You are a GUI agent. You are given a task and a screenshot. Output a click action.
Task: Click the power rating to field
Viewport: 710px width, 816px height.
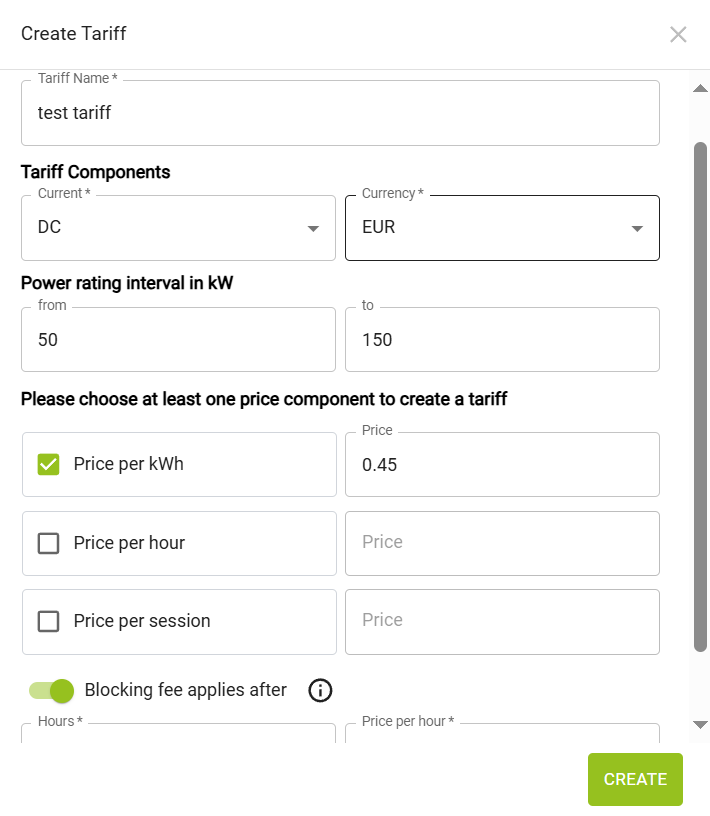click(x=502, y=339)
